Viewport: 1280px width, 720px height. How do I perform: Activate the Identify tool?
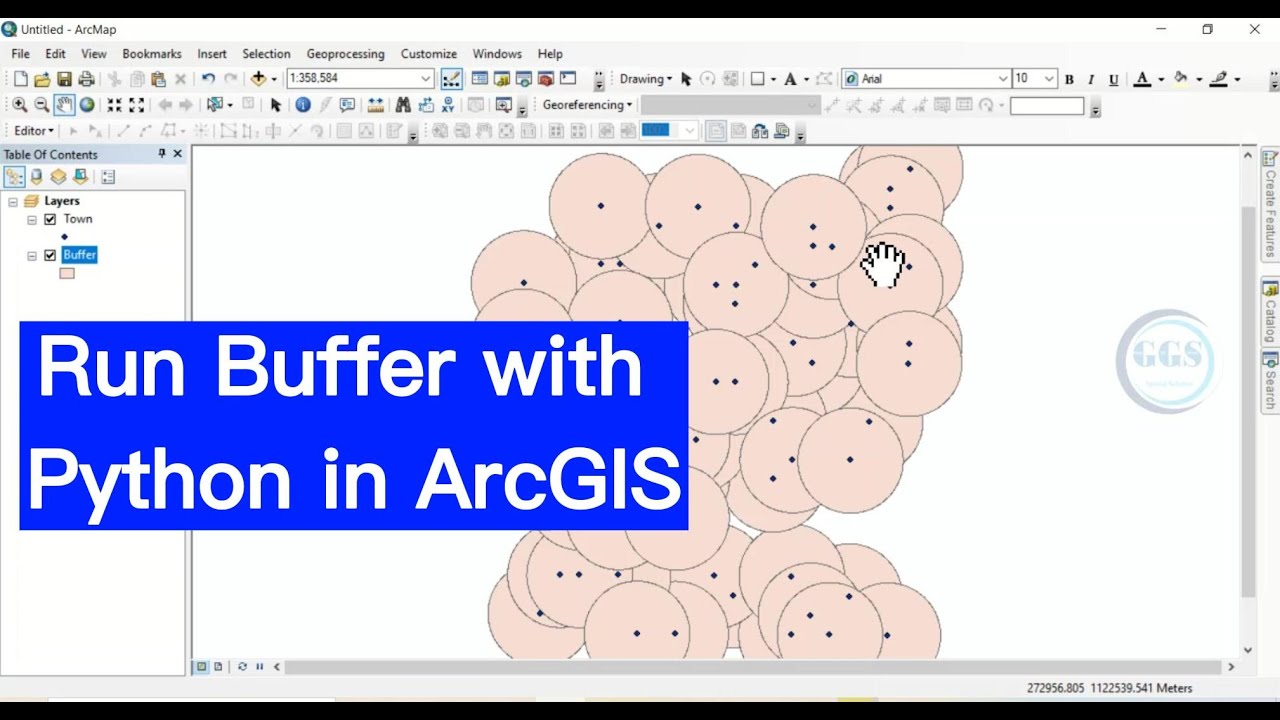coord(303,105)
